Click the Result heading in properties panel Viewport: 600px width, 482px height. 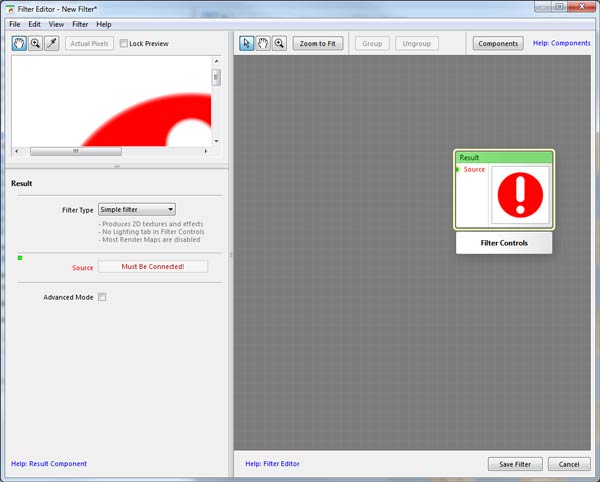[x=21, y=184]
